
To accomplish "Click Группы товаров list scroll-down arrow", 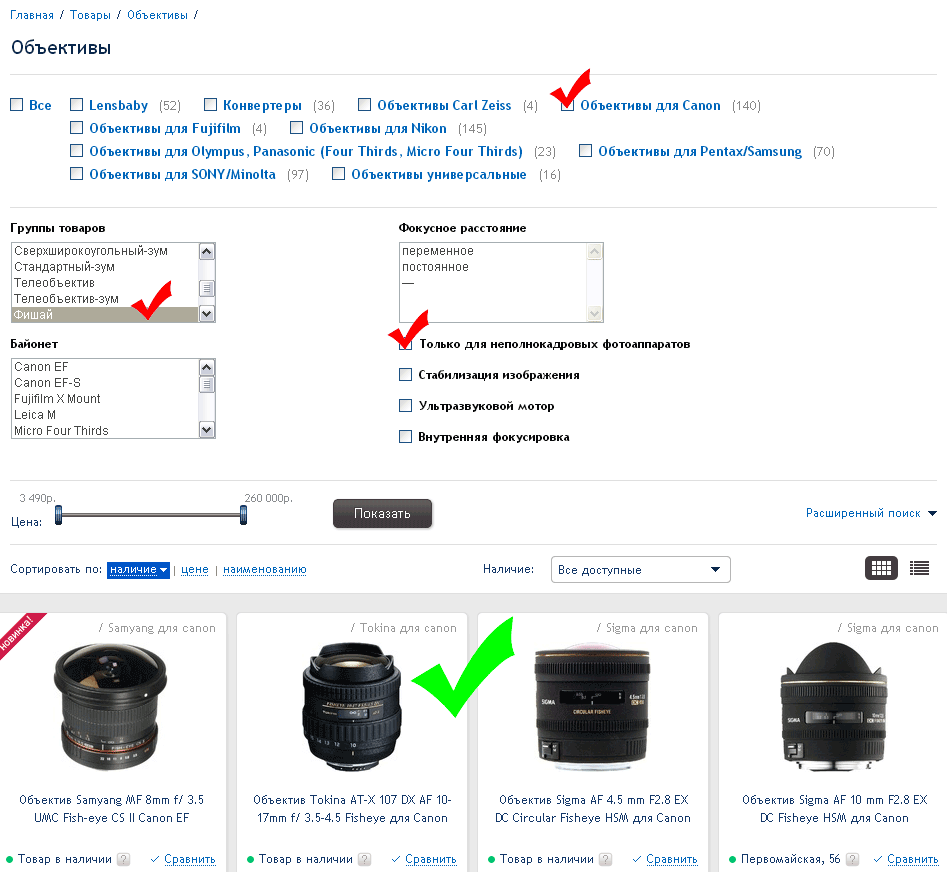I will [207, 313].
